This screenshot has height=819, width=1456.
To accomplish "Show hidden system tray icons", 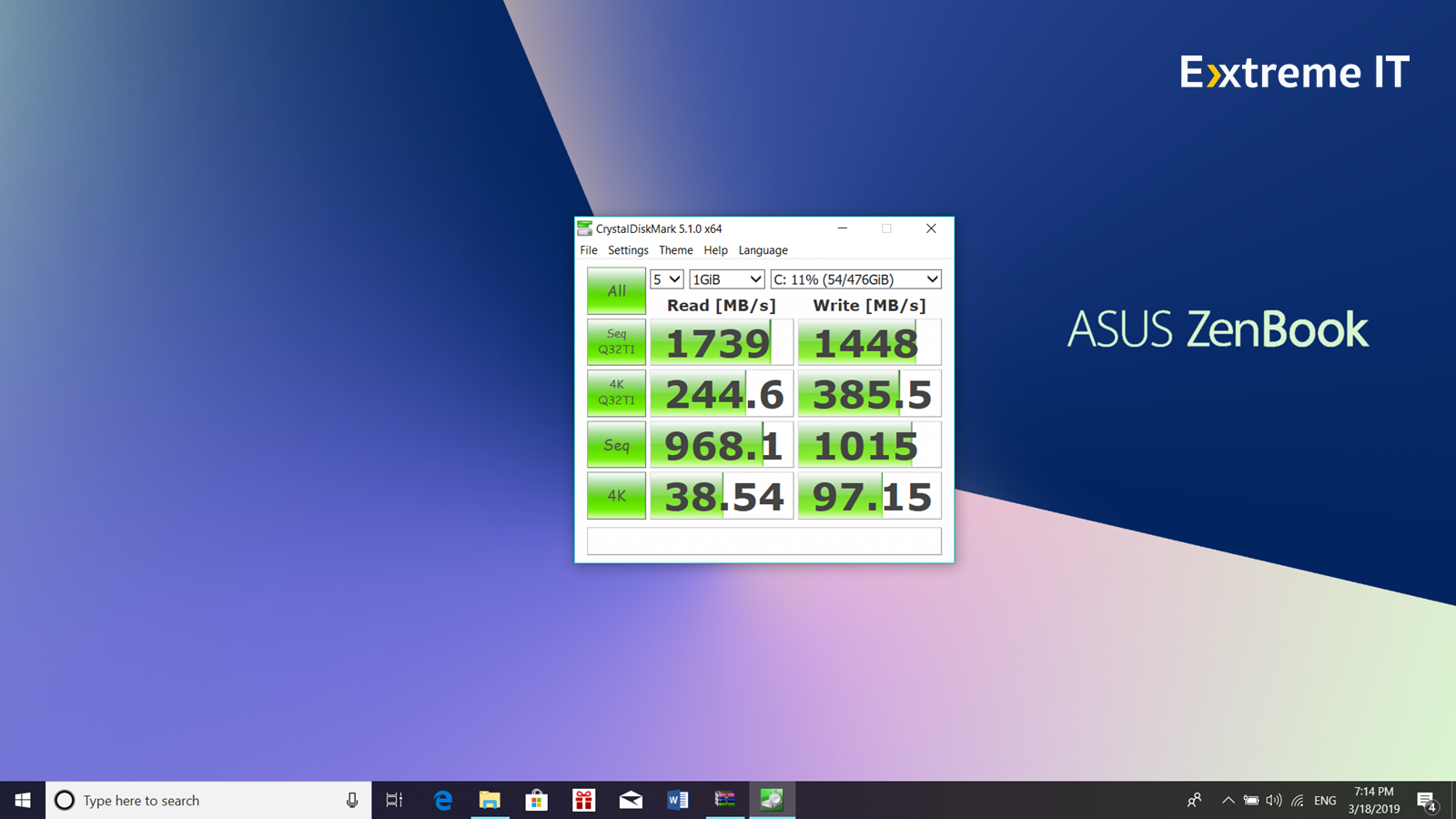I will (x=1228, y=800).
